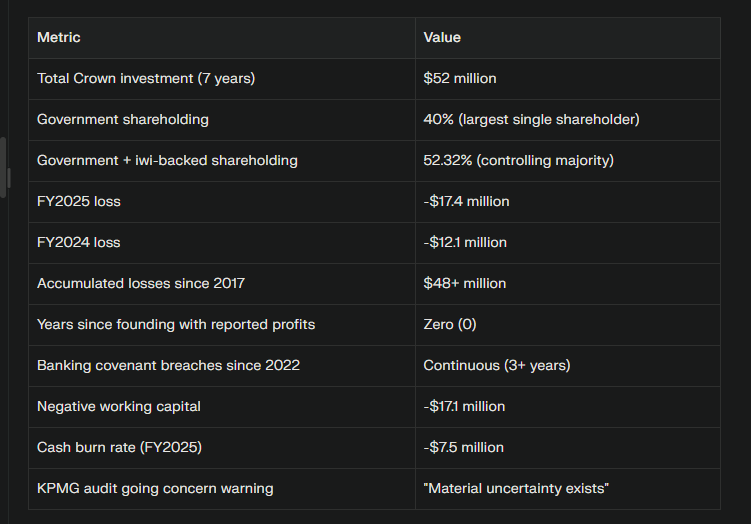This screenshot has height=524, width=751.
Task: Click the "Continuous (3+ years)" value cell
Action: [x=497, y=365]
